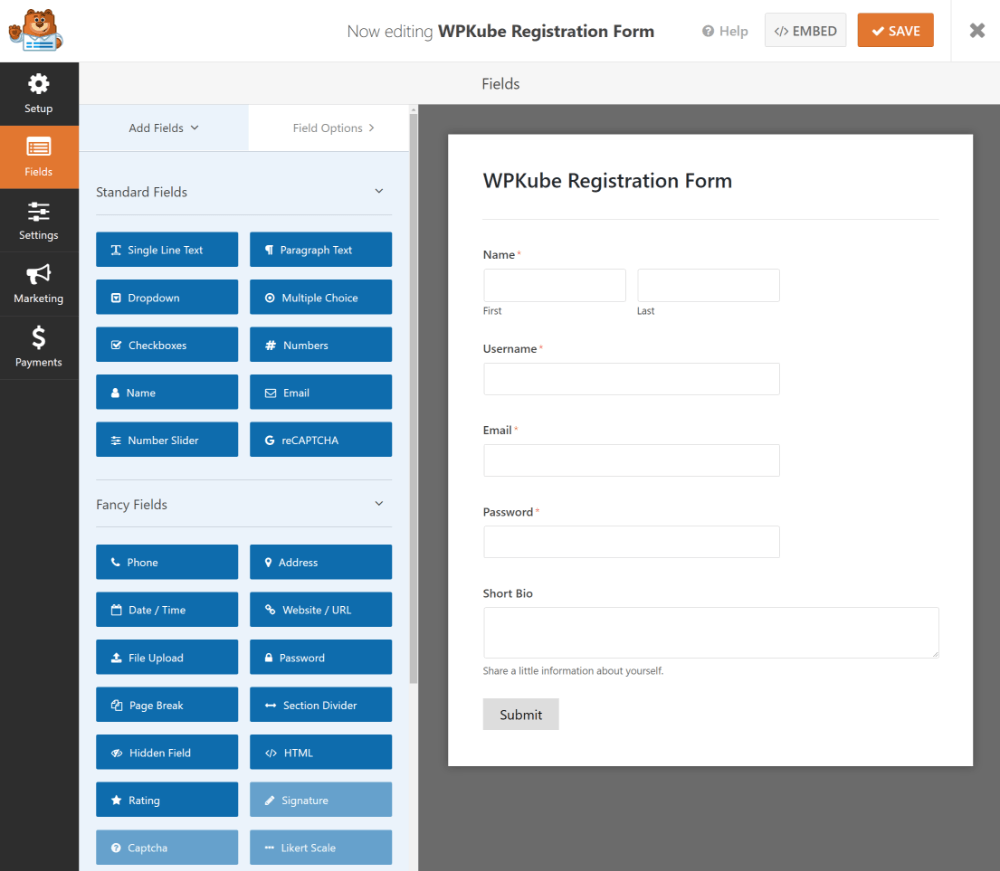Select the WPKube Registration Form preview title
Screen dimensions: 1000x871
point(607,181)
